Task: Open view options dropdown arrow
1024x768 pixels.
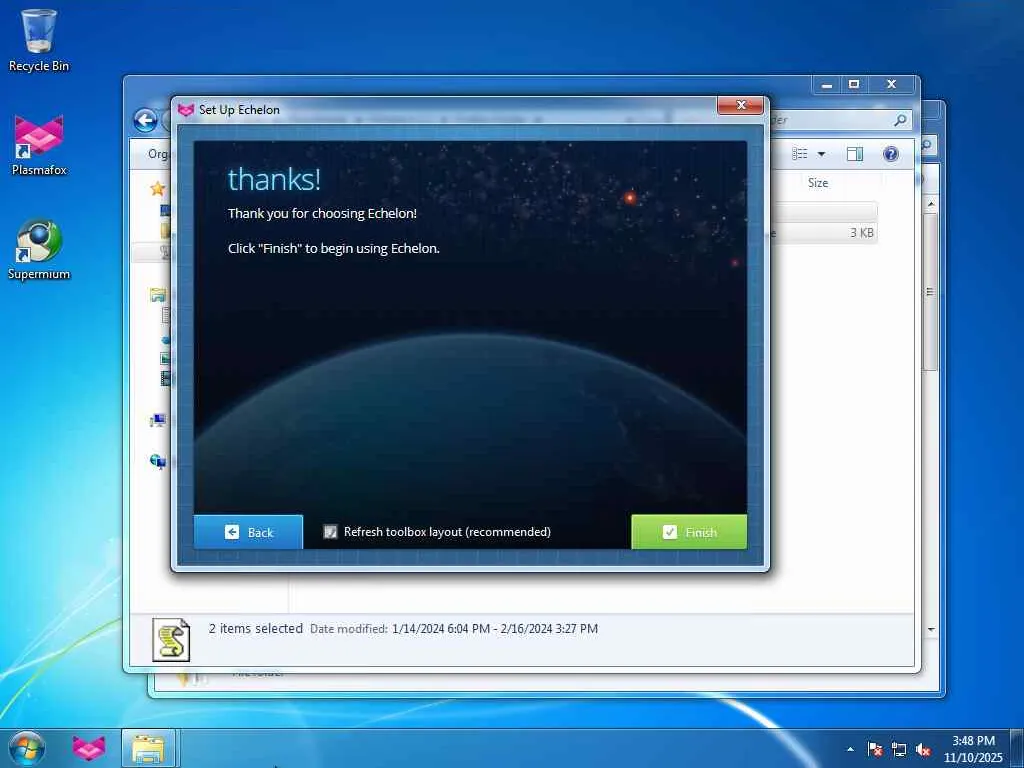Action: tap(822, 154)
